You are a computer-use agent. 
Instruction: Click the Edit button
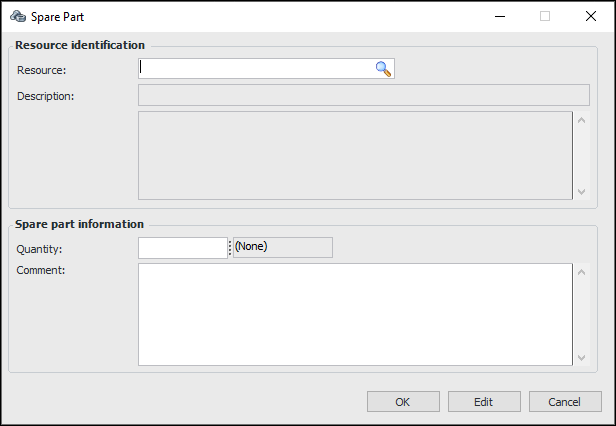click(484, 402)
